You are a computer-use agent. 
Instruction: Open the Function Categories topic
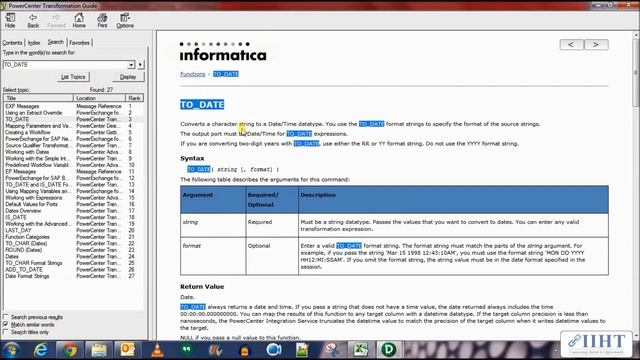pos(27,237)
